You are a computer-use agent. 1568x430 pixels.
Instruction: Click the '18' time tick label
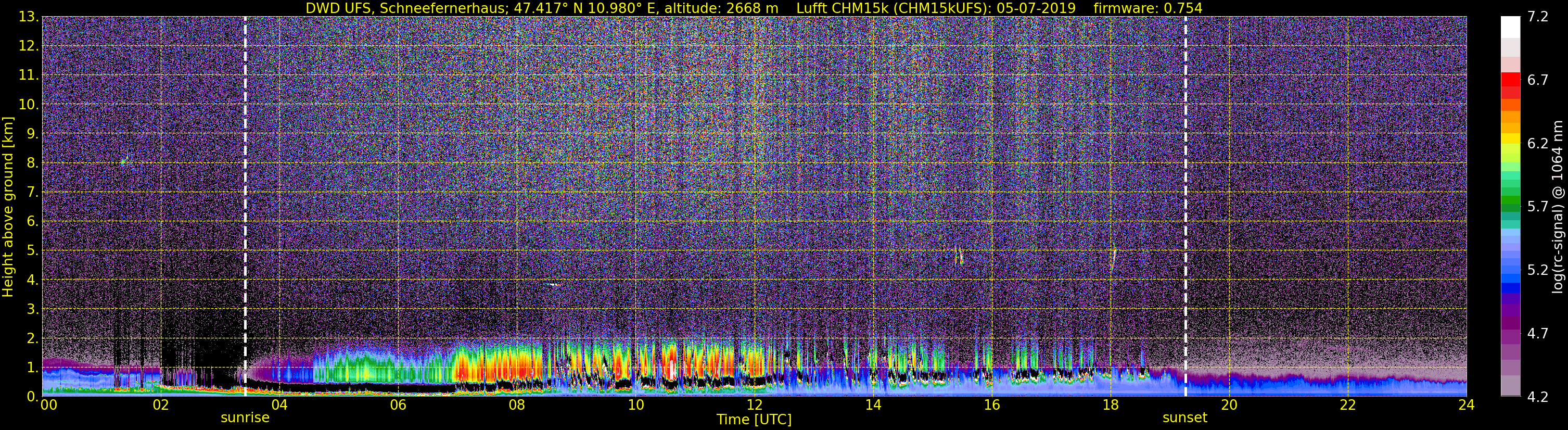[1110, 406]
